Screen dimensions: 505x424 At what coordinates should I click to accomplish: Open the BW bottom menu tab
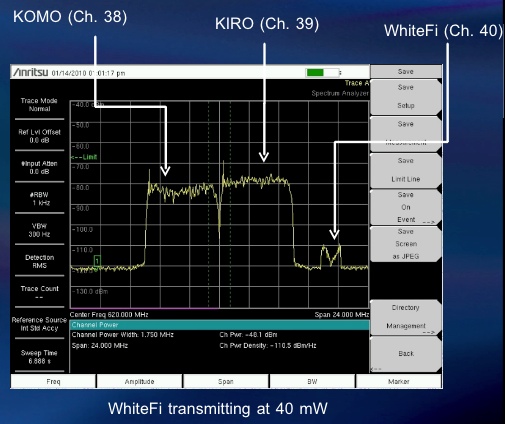point(312,381)
